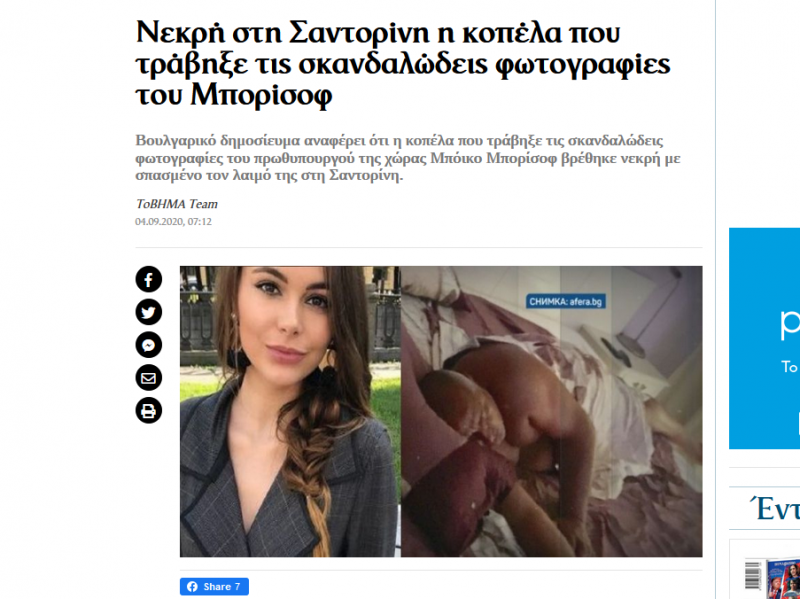The height and width of the screenshot is (599, 800).
Task: Print the article with the printer icon
Action: pyautogui.click(x=148, y=410)
